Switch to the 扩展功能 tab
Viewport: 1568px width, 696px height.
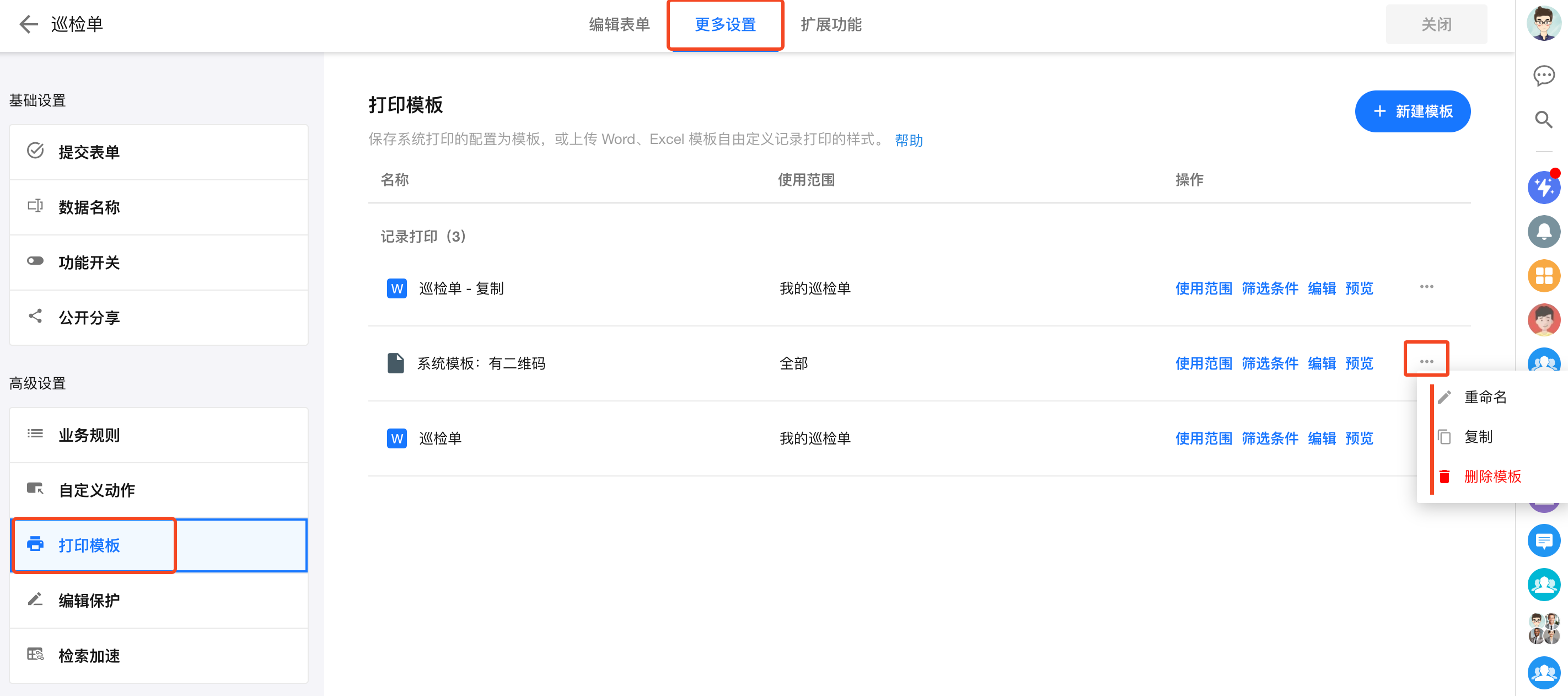tap(830, 24)
